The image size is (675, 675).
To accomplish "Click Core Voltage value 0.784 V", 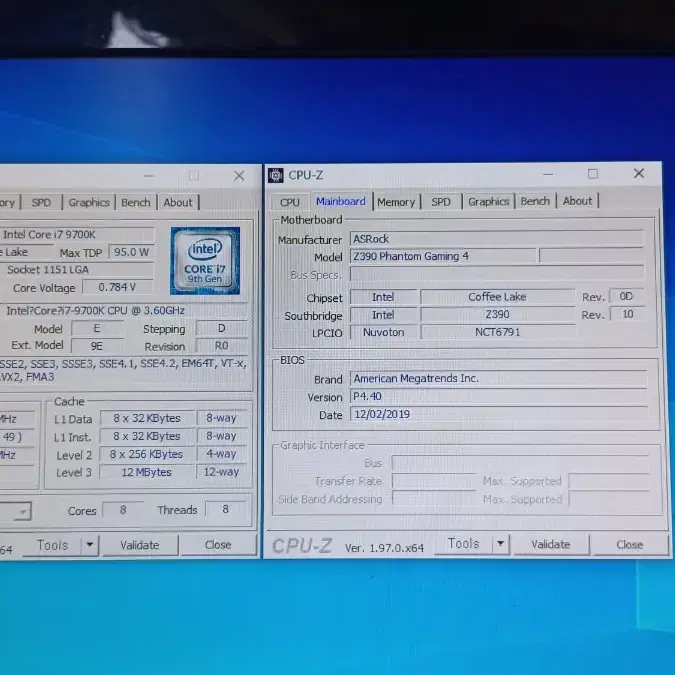I will click(117, 287).
